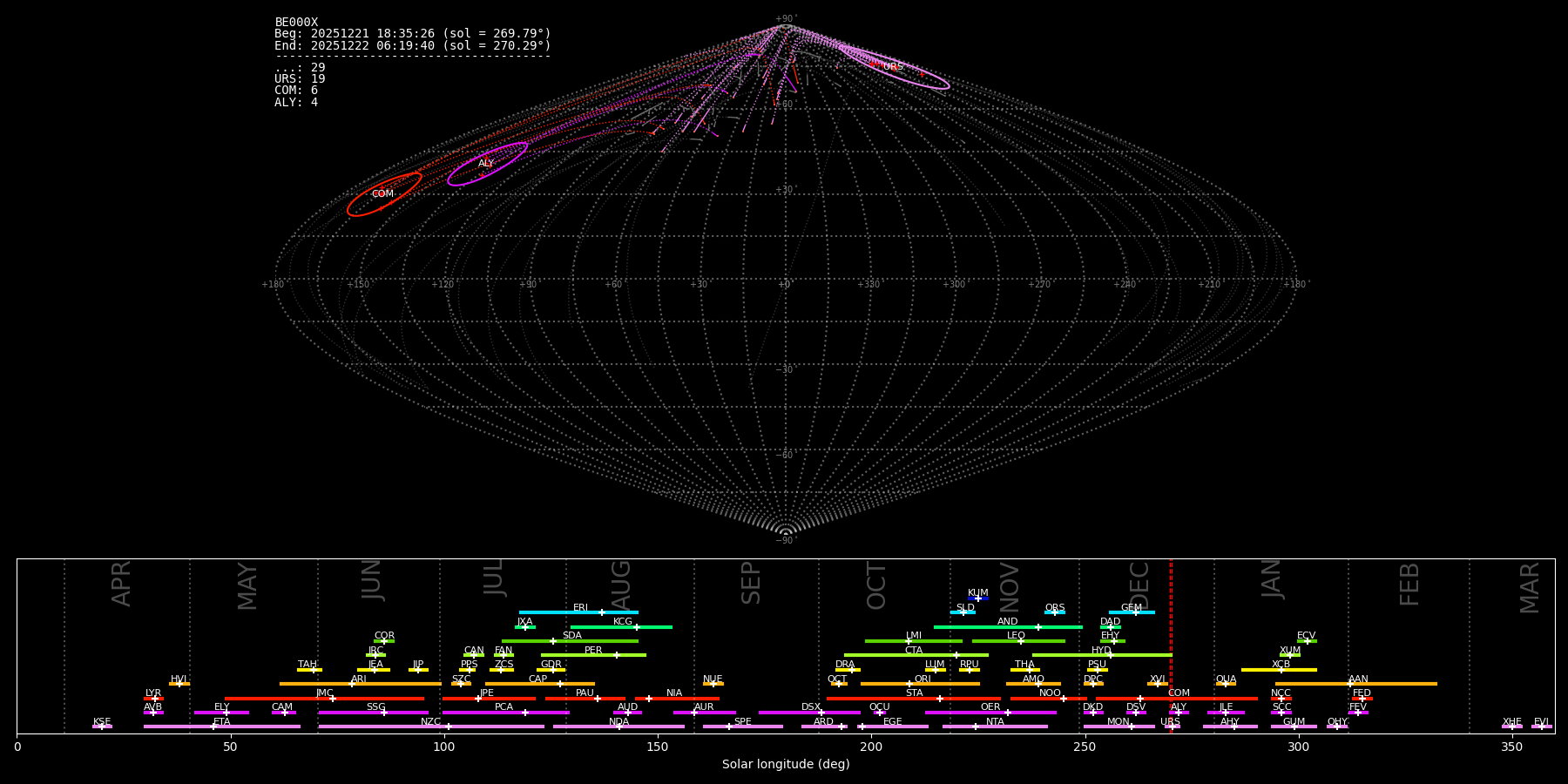The image size is (1568, 784).
Task: Click the 100 tick label on longitude axis
Action: click(x=444, y=747)
